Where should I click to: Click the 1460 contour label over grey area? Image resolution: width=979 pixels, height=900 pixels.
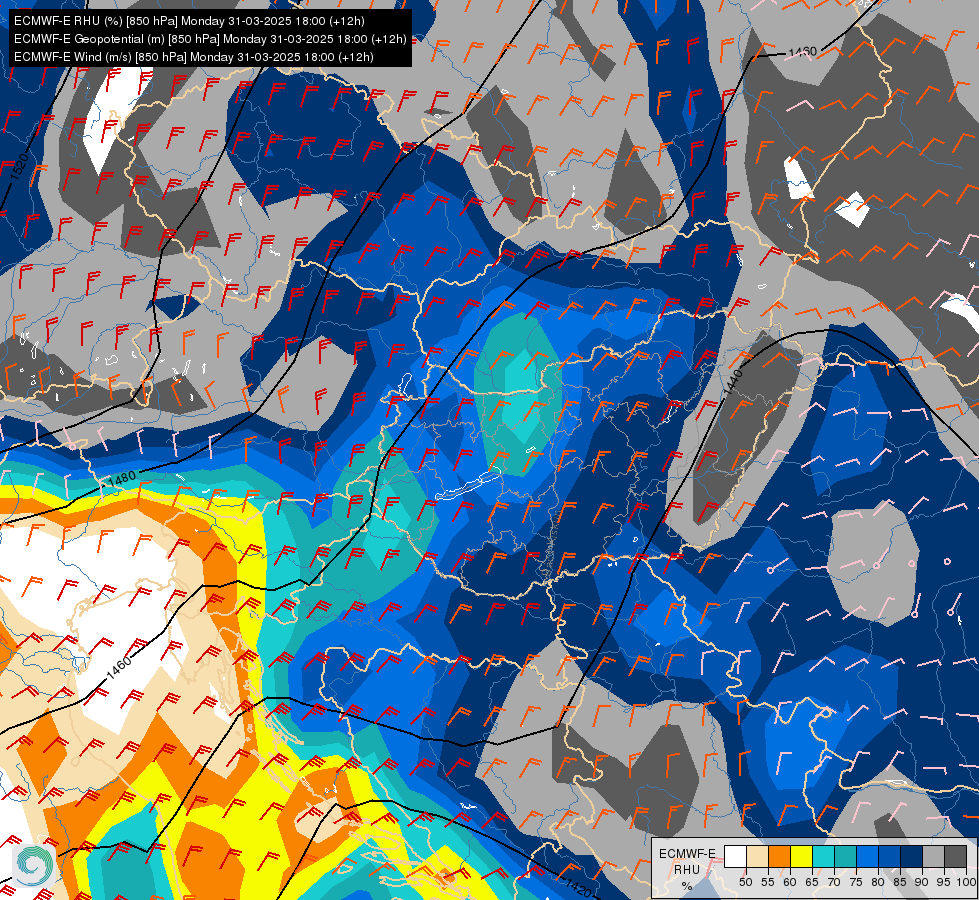[x=802, y=52]
